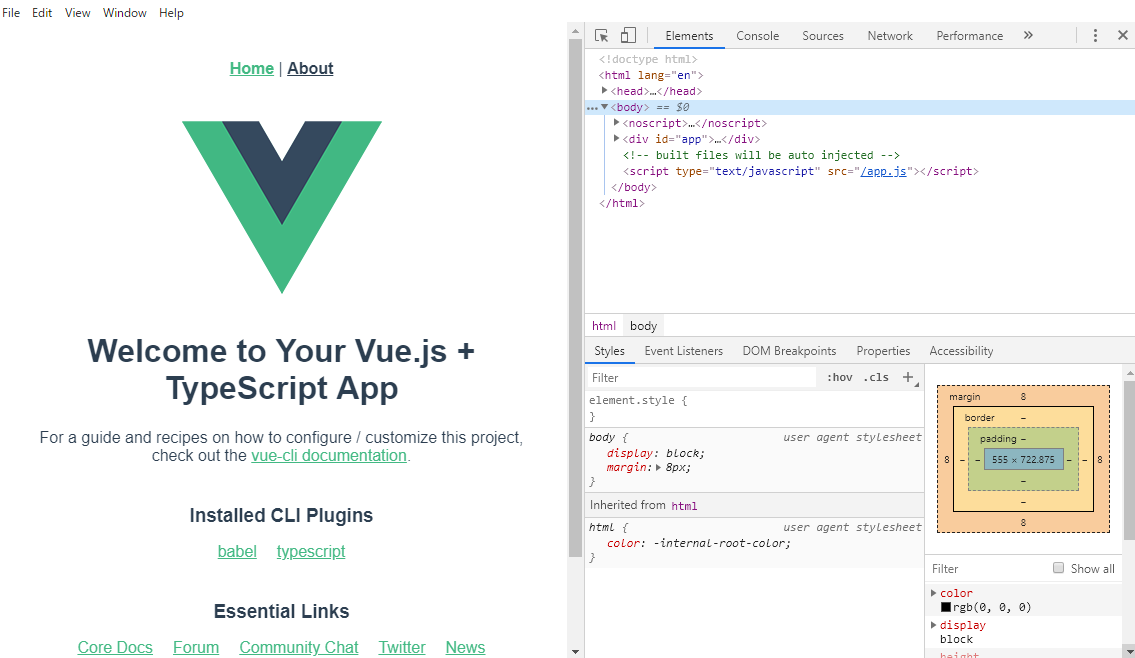The image size is (1135, 658).
Task: Switch to the Network tab
Action: 890,35
